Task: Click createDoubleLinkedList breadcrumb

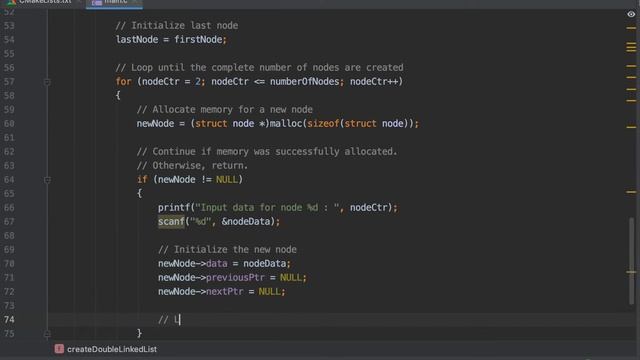Action: [111, 349]
